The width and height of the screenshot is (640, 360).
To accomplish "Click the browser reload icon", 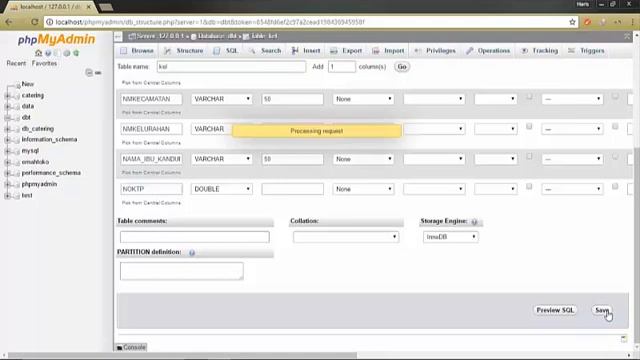I will coord(35,22).
